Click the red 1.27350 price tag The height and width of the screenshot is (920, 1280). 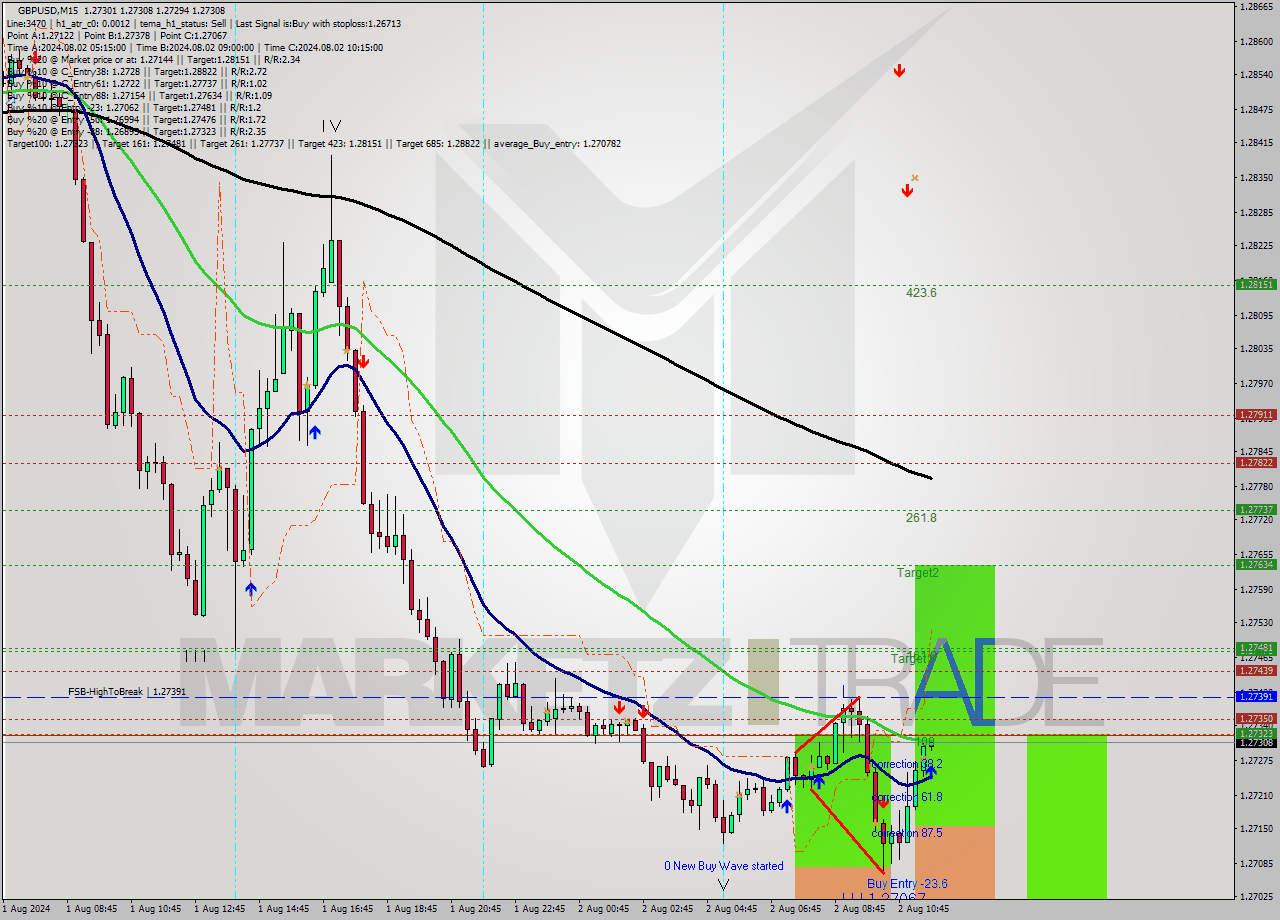[x=1256, y=718]
